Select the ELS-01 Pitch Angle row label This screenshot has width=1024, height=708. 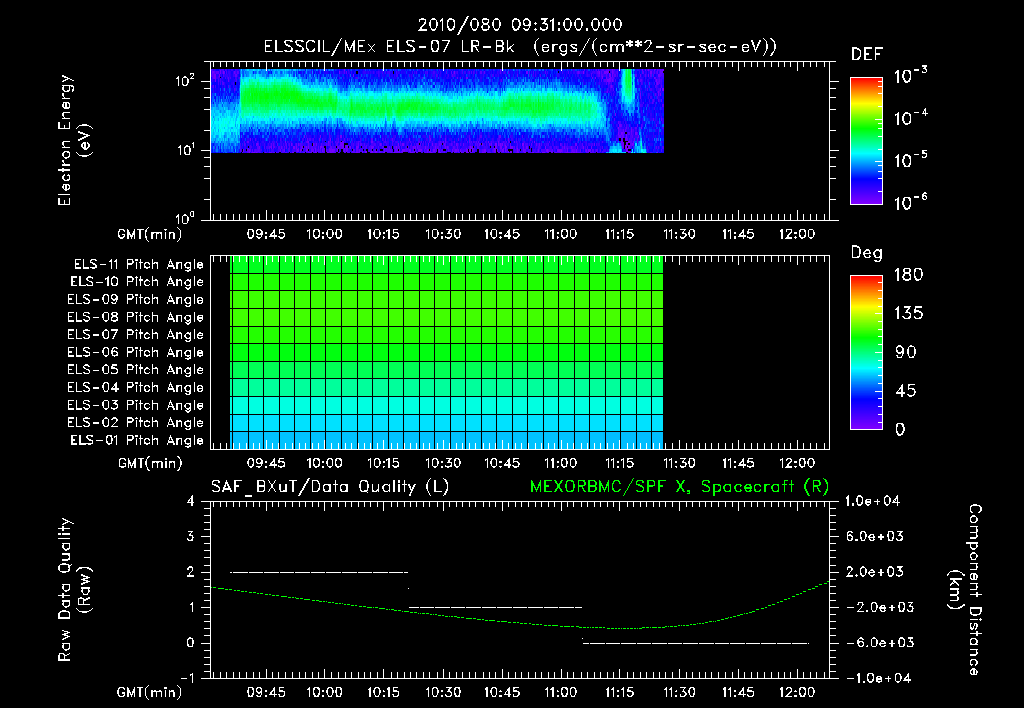pos(137,440)
